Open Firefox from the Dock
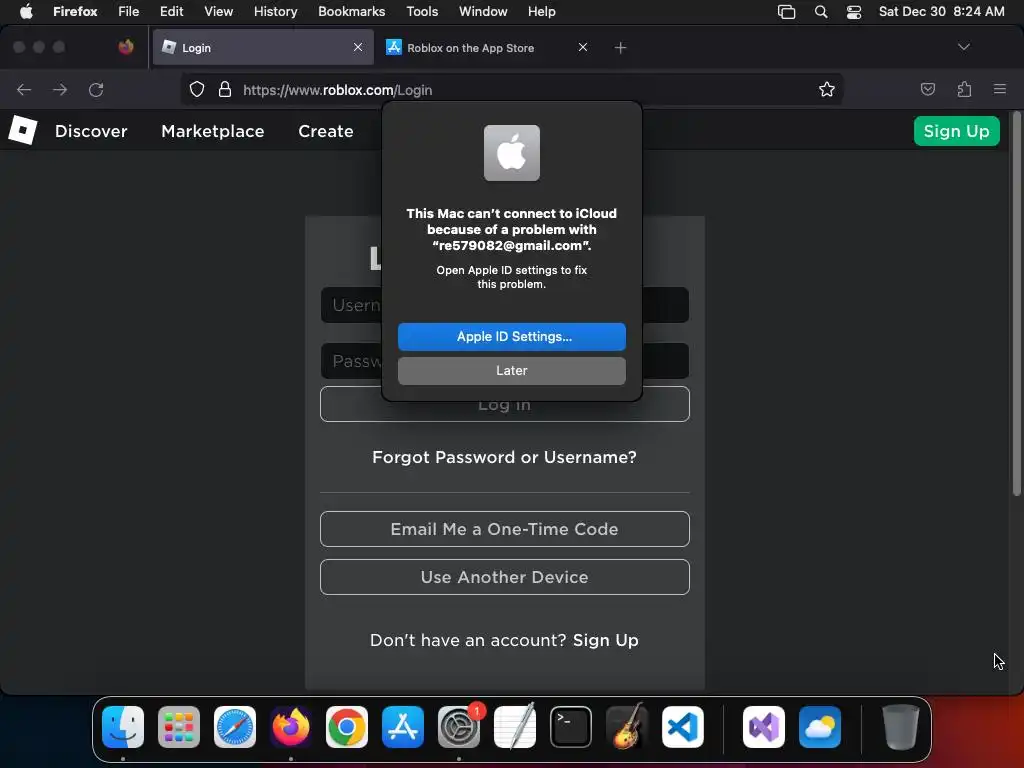Image resolution: width=1024 pixels, height=768 pixels. [x=291, y=727]
